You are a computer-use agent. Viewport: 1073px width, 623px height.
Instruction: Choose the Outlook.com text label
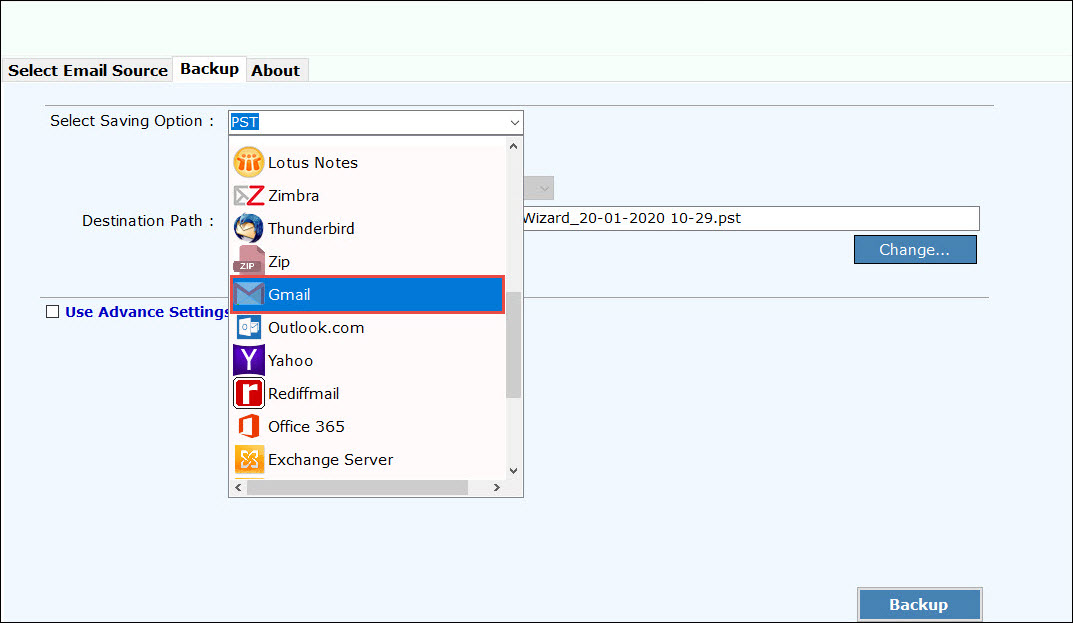pyautogui.click(x=316, y=328)
